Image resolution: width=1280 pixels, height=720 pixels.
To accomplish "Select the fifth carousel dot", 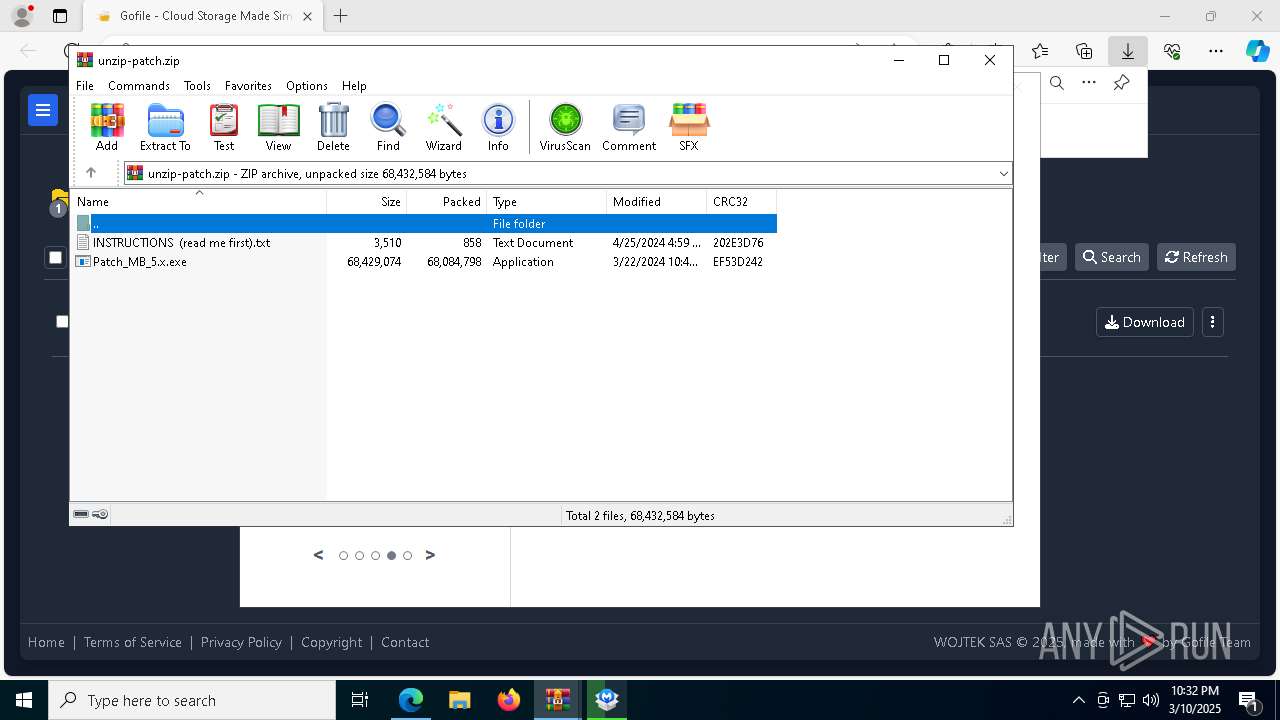I will (x=407, y=556).
